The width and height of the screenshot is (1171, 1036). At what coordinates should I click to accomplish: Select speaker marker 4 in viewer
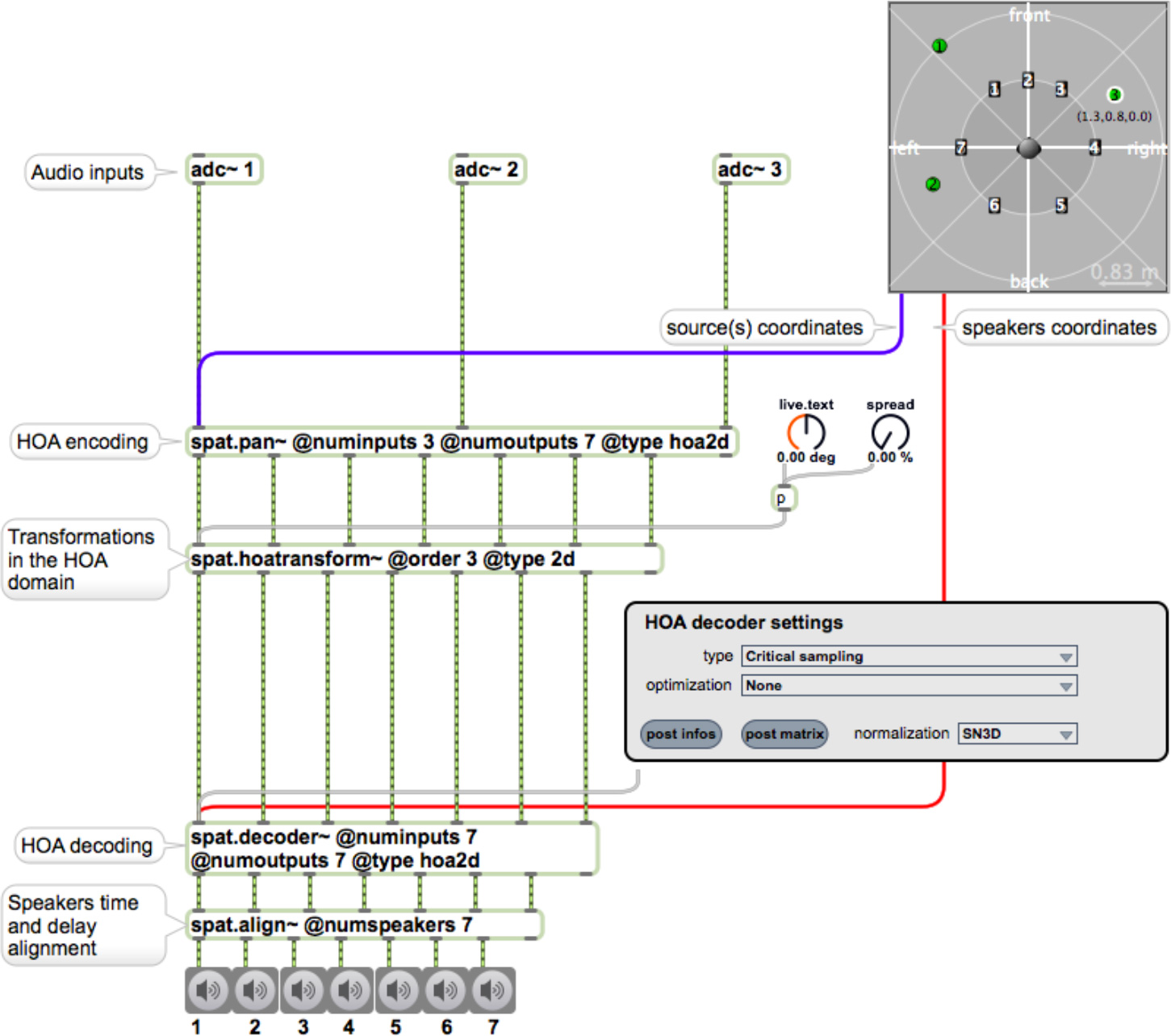[1094, 148]
